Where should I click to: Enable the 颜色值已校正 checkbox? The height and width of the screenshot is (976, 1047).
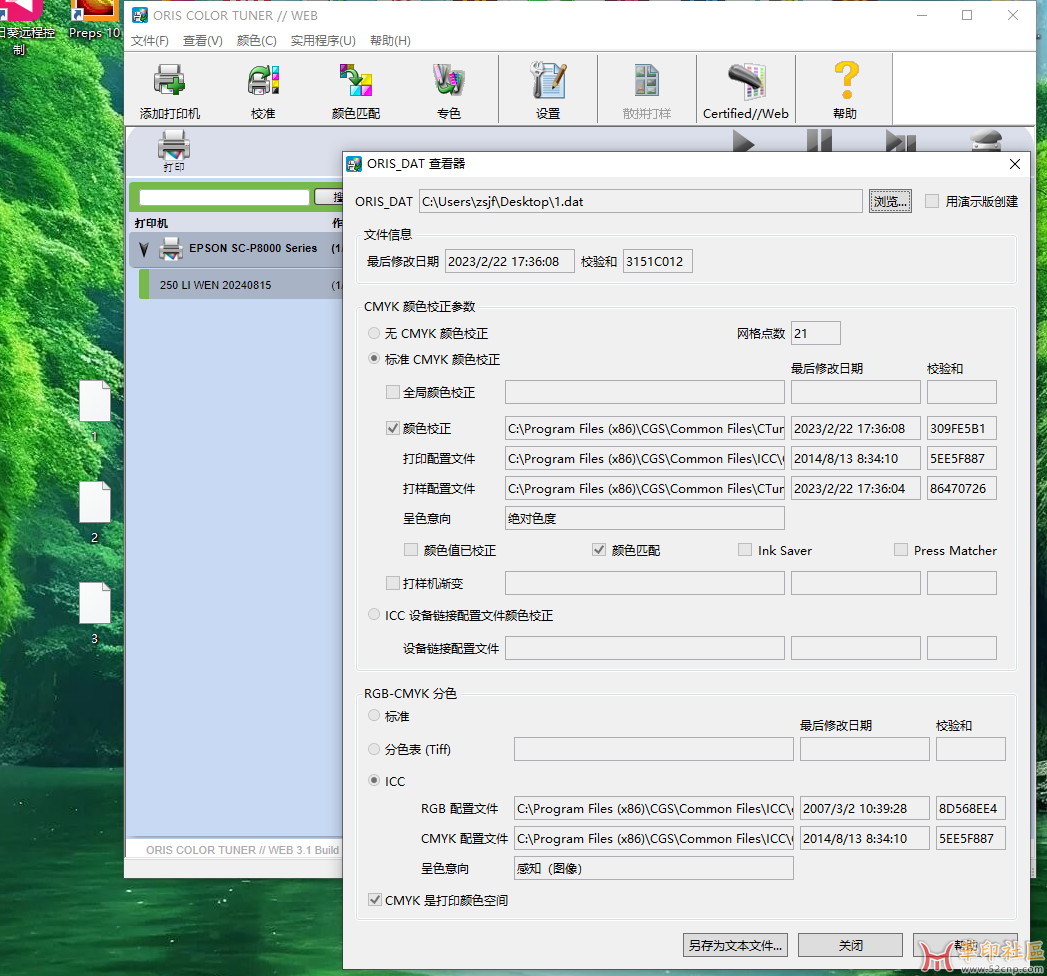[x=411, y=549]
